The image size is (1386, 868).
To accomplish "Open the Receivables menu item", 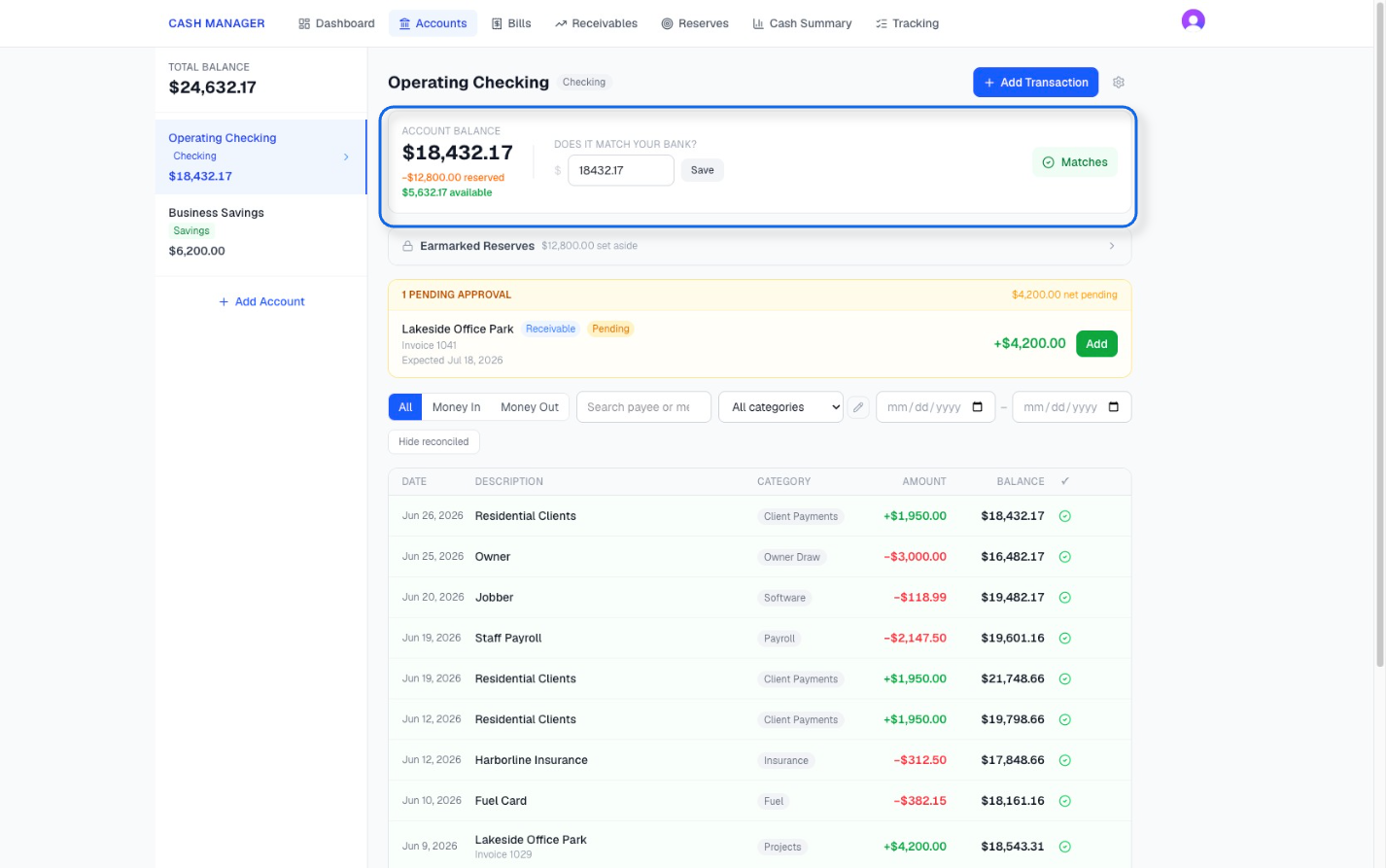I will pos(596,23).
